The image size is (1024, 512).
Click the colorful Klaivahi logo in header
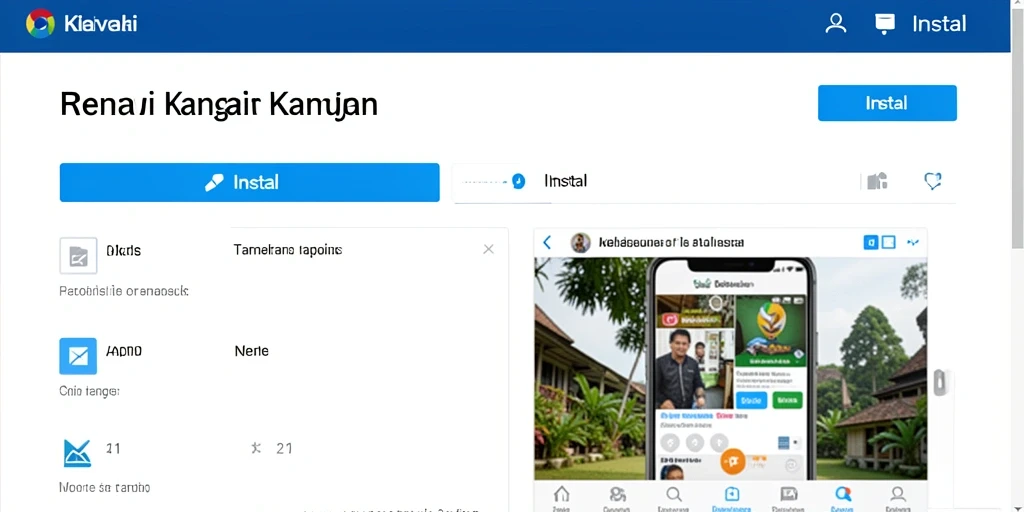pos(40,24)
